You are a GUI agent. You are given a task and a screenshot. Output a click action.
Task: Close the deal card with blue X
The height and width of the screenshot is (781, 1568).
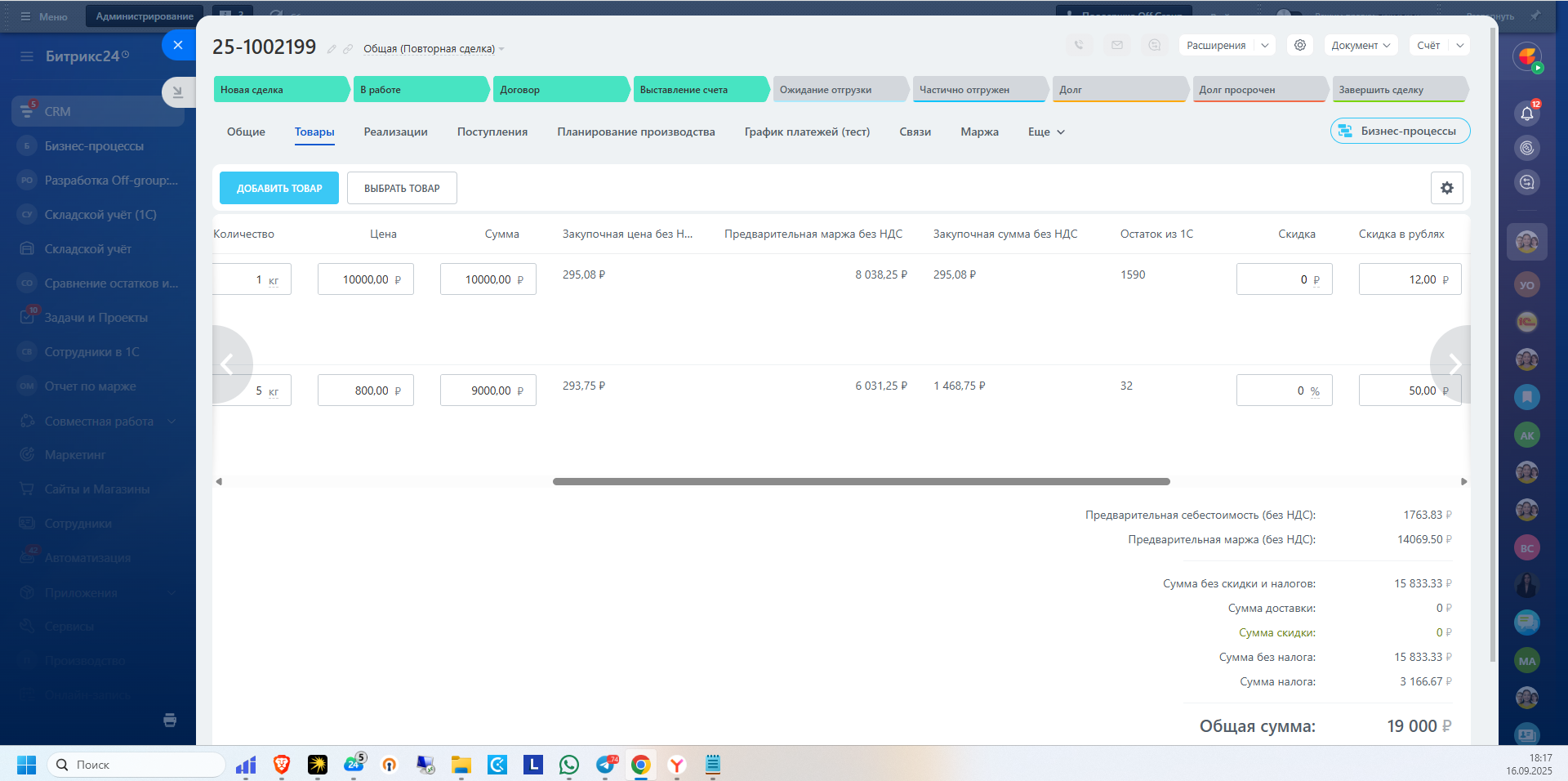(x=178, y=45)
